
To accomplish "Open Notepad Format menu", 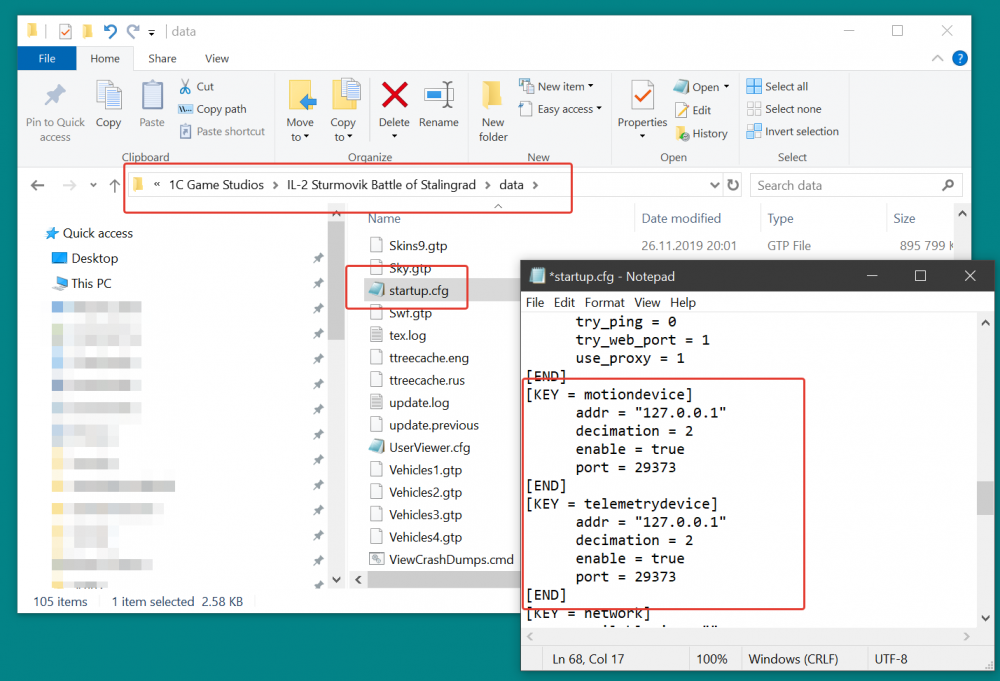I will [x=604, y=303].
